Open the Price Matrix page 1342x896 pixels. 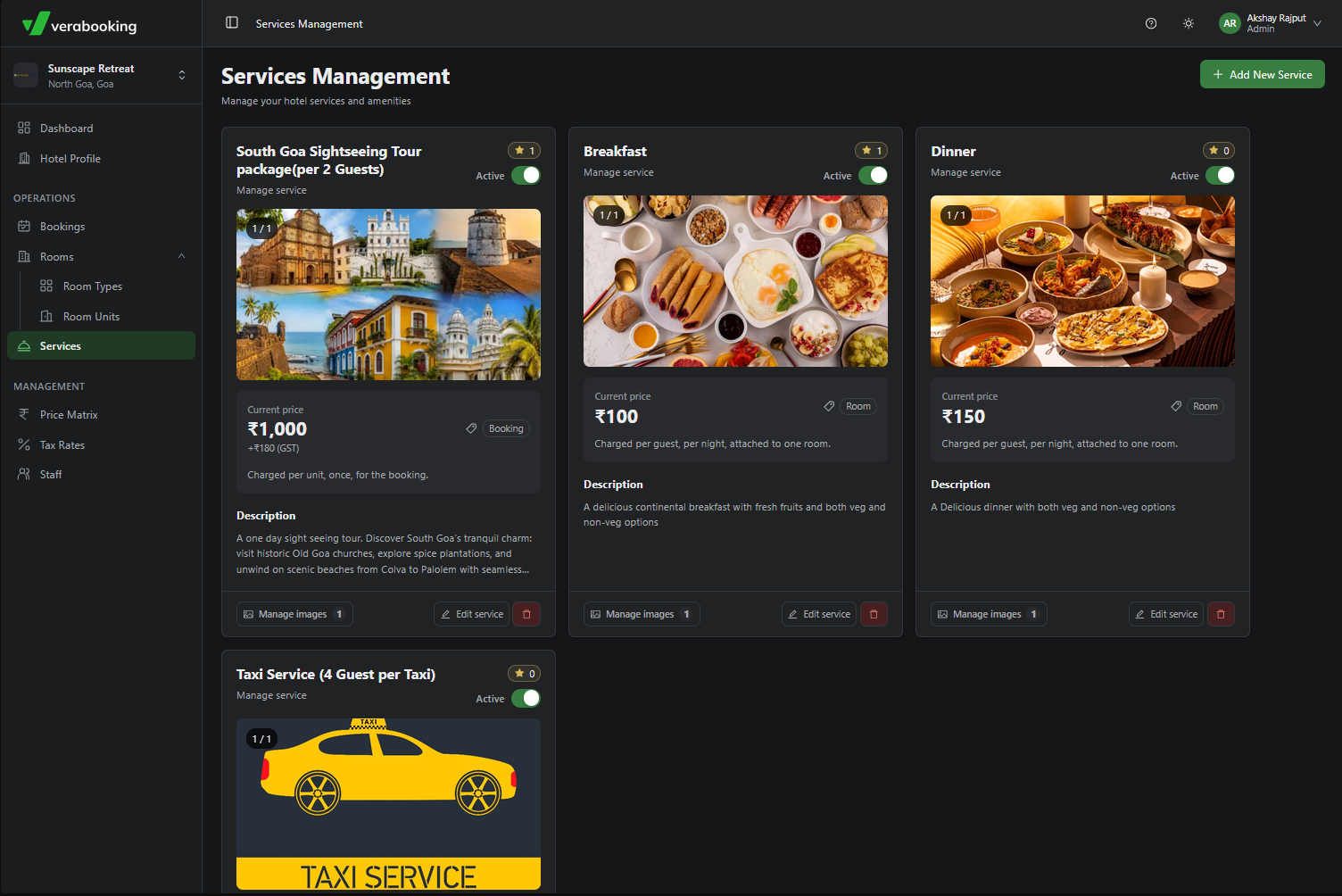[101, 415]
